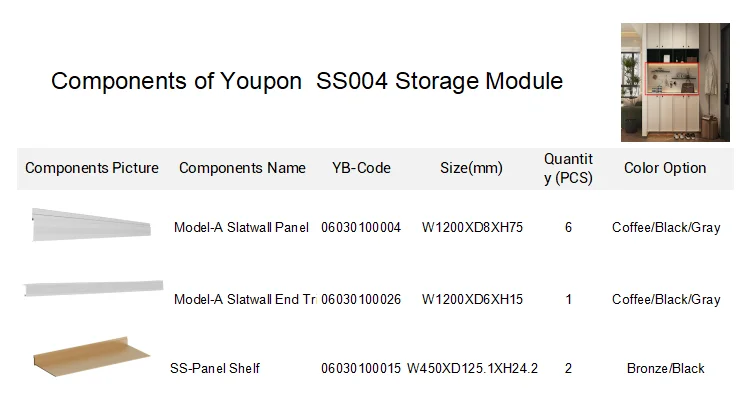This screenshot has width=750, height=414.
Task: Click the Bronze/Black color option cell
Action: point(666,369)
